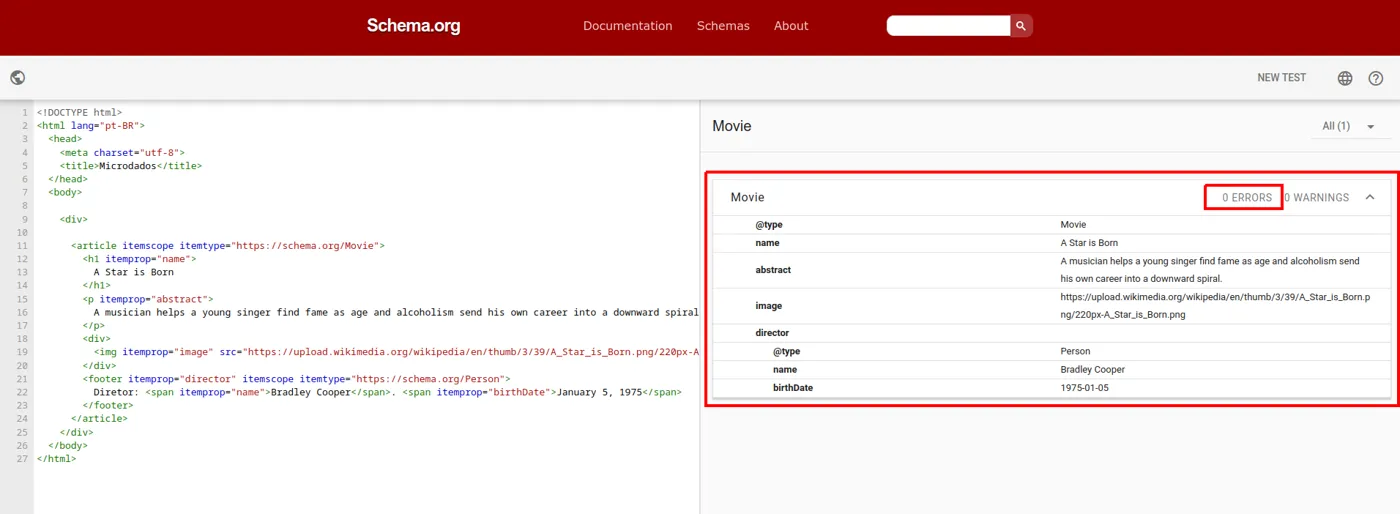Open the Schemas page link

tap(723, 26)
